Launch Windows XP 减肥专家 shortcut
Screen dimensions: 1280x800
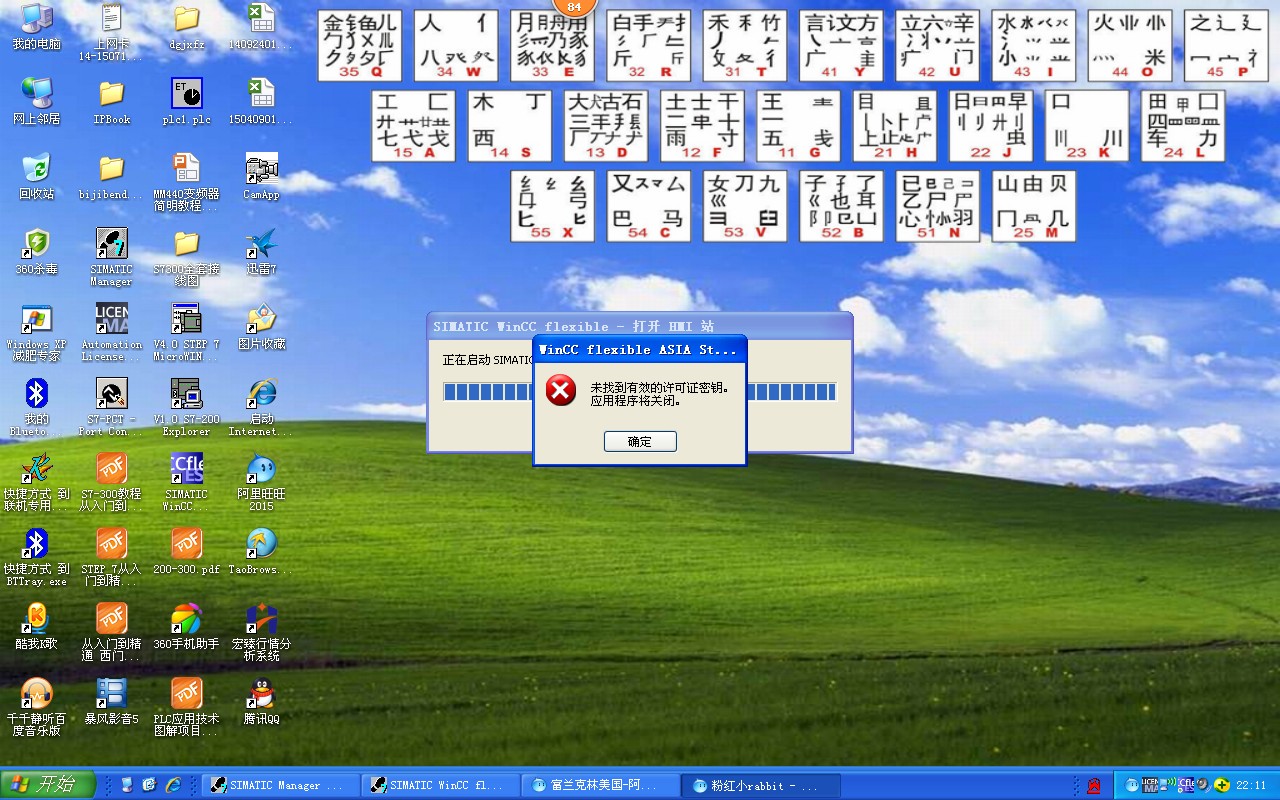point(37,331)
